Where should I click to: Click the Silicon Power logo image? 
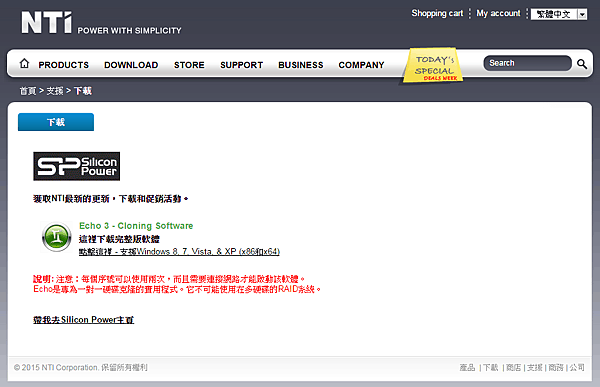coord(77,166)
